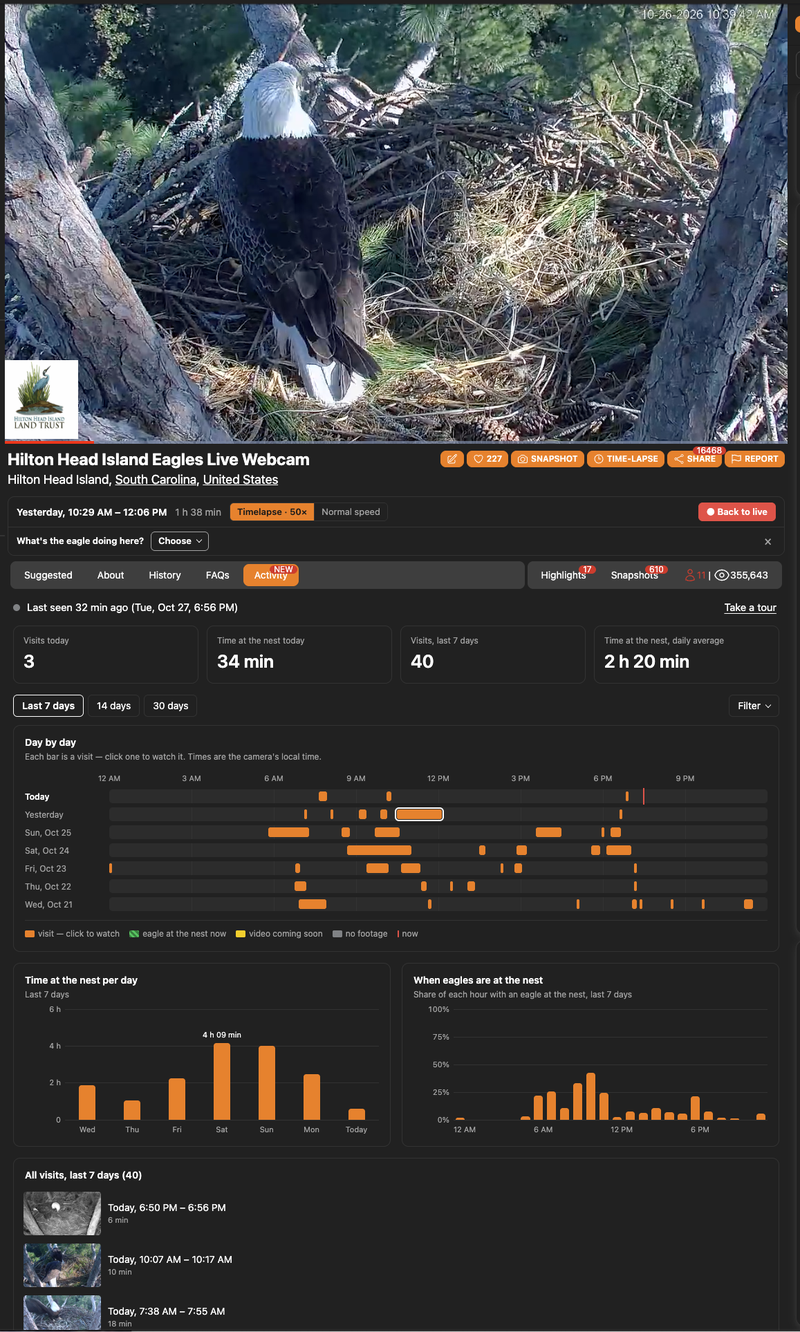Open thumbnail for Today 7:38 AM visit
This screenshot has width=800, height=1332.
[x=62, y=1313]
